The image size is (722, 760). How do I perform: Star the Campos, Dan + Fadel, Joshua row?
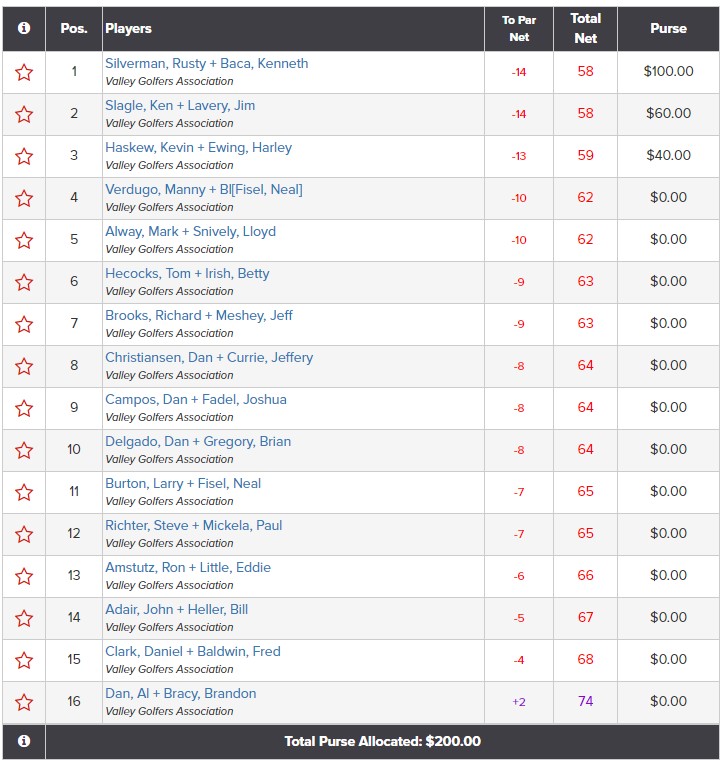click(24, 409)
